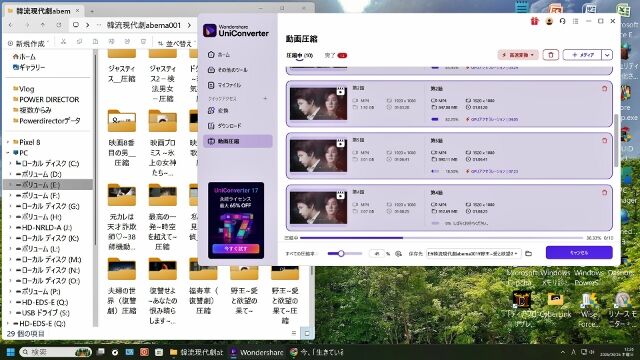Click the compression percent input field

click(x=377, y=253)
